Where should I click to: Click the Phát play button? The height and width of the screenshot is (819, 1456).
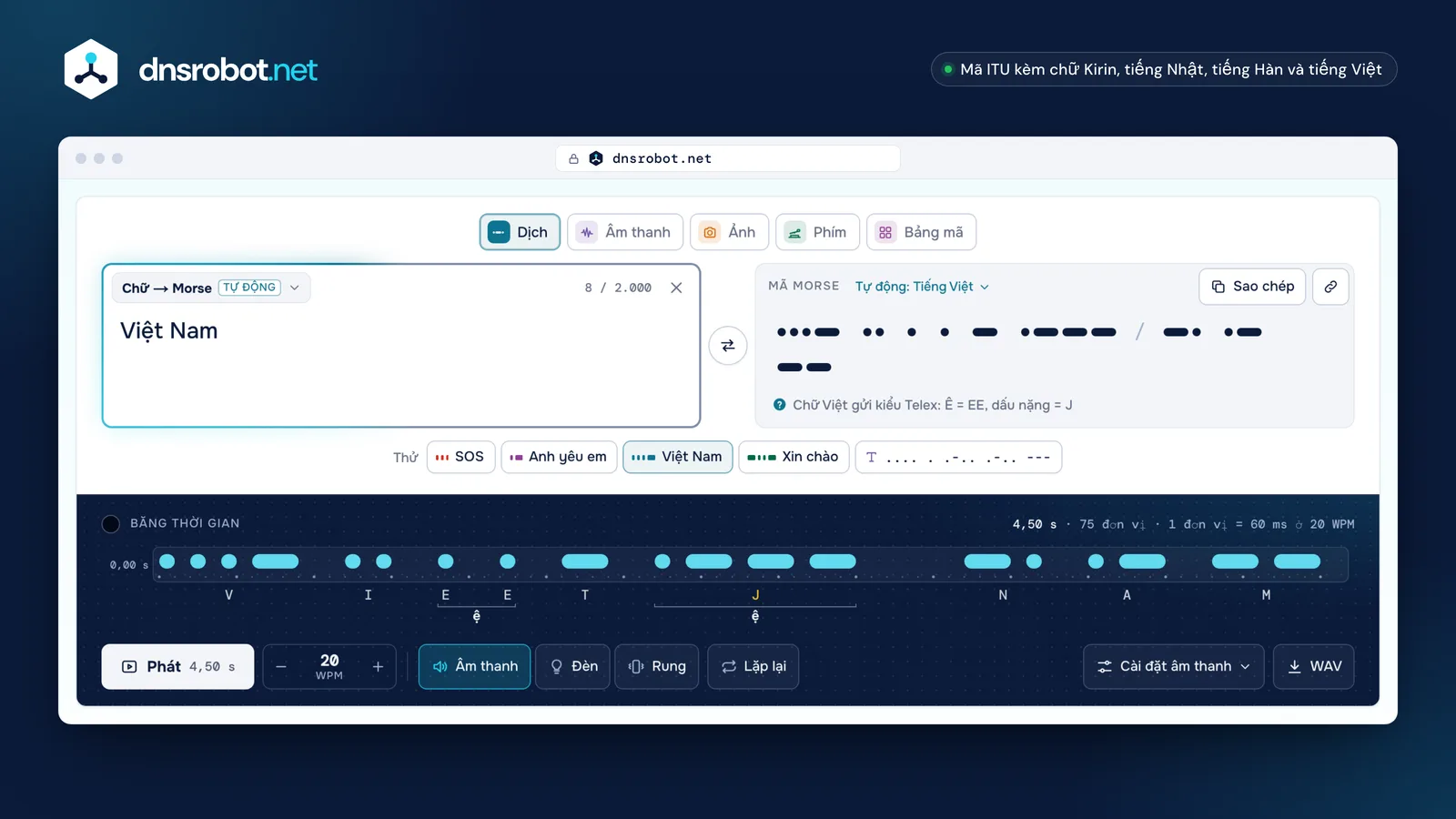pos(177,667)
